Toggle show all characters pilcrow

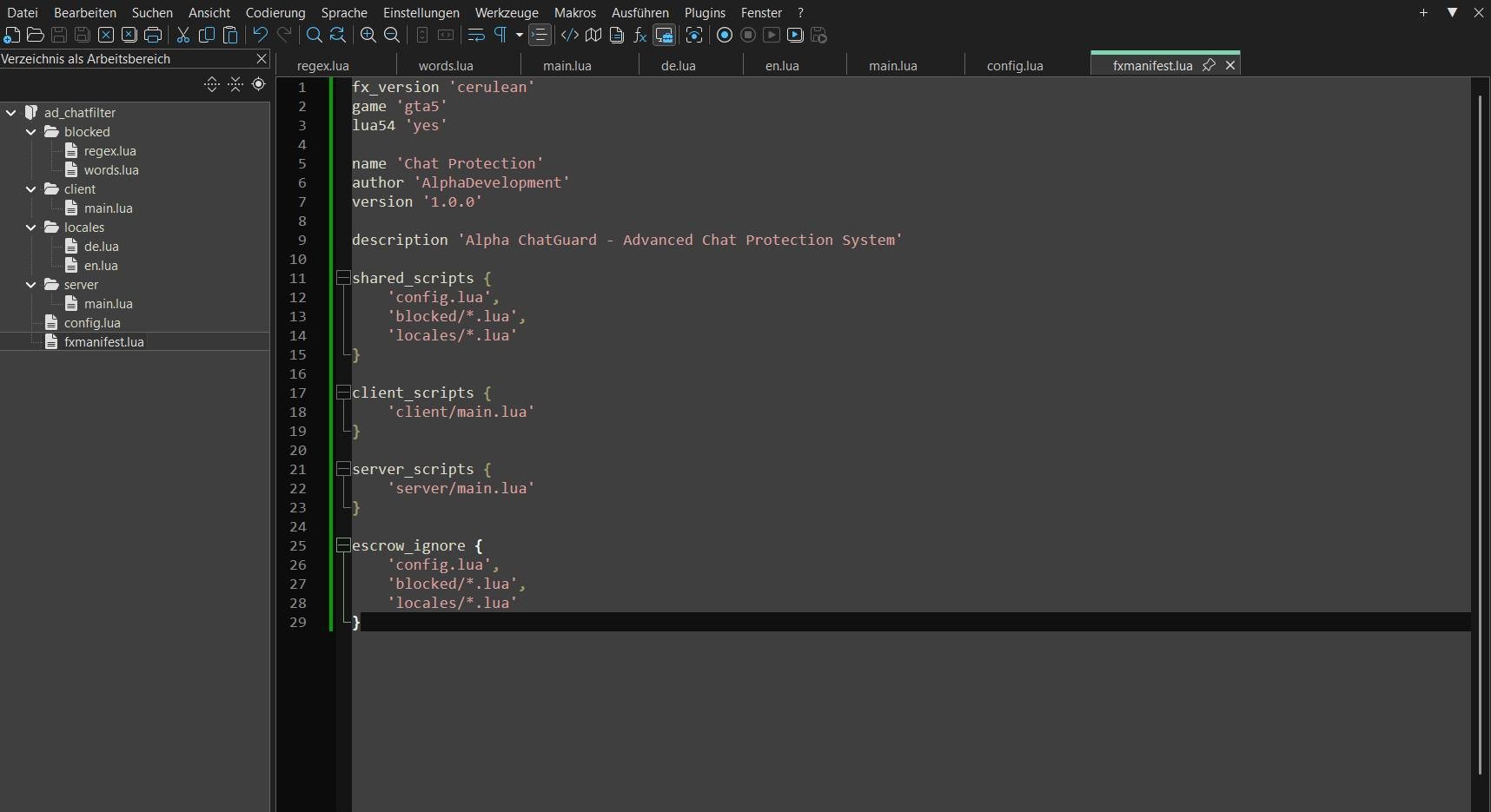[x=500, y=36]
